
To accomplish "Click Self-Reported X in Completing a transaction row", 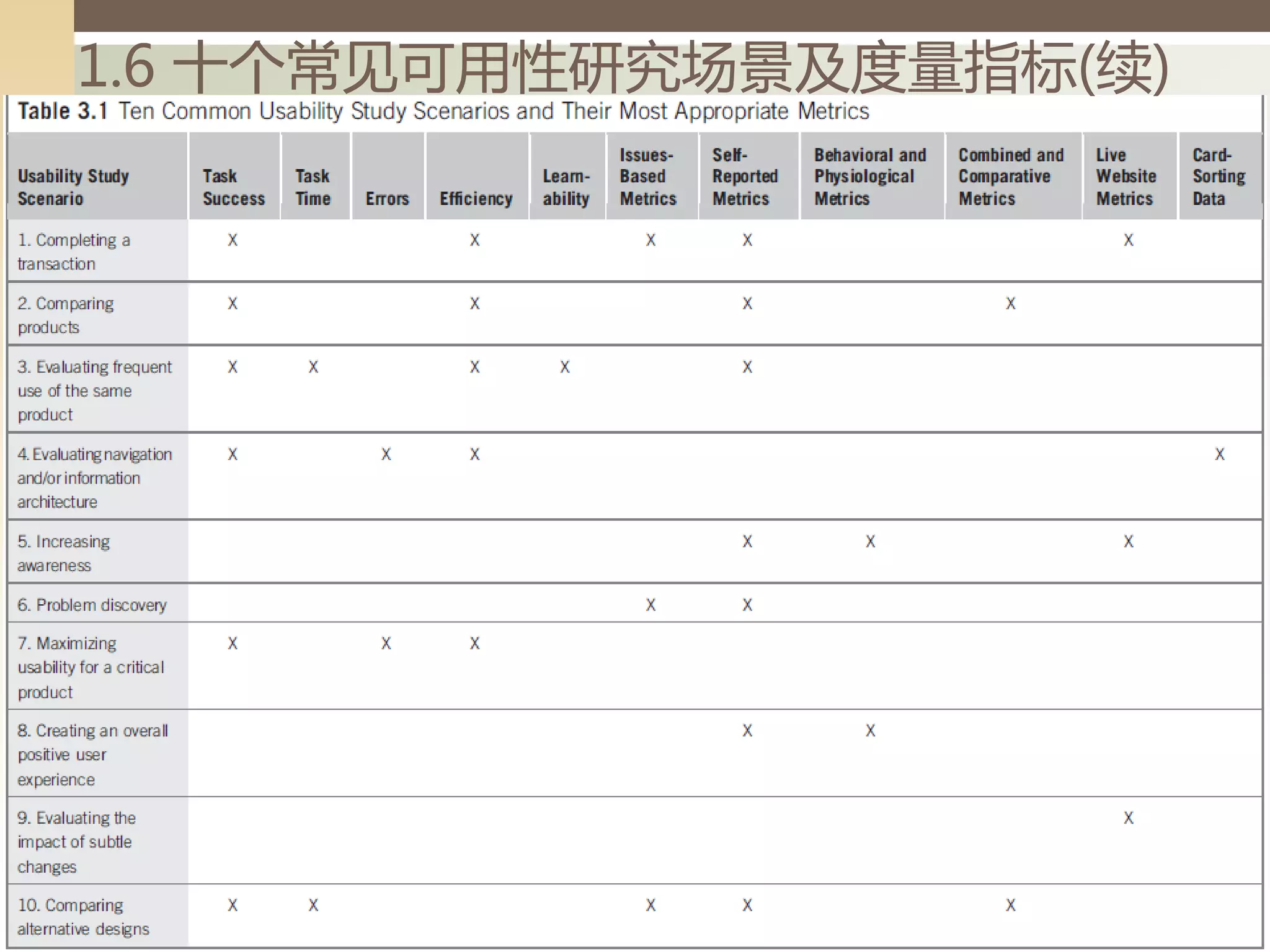I will click(748, 240).
